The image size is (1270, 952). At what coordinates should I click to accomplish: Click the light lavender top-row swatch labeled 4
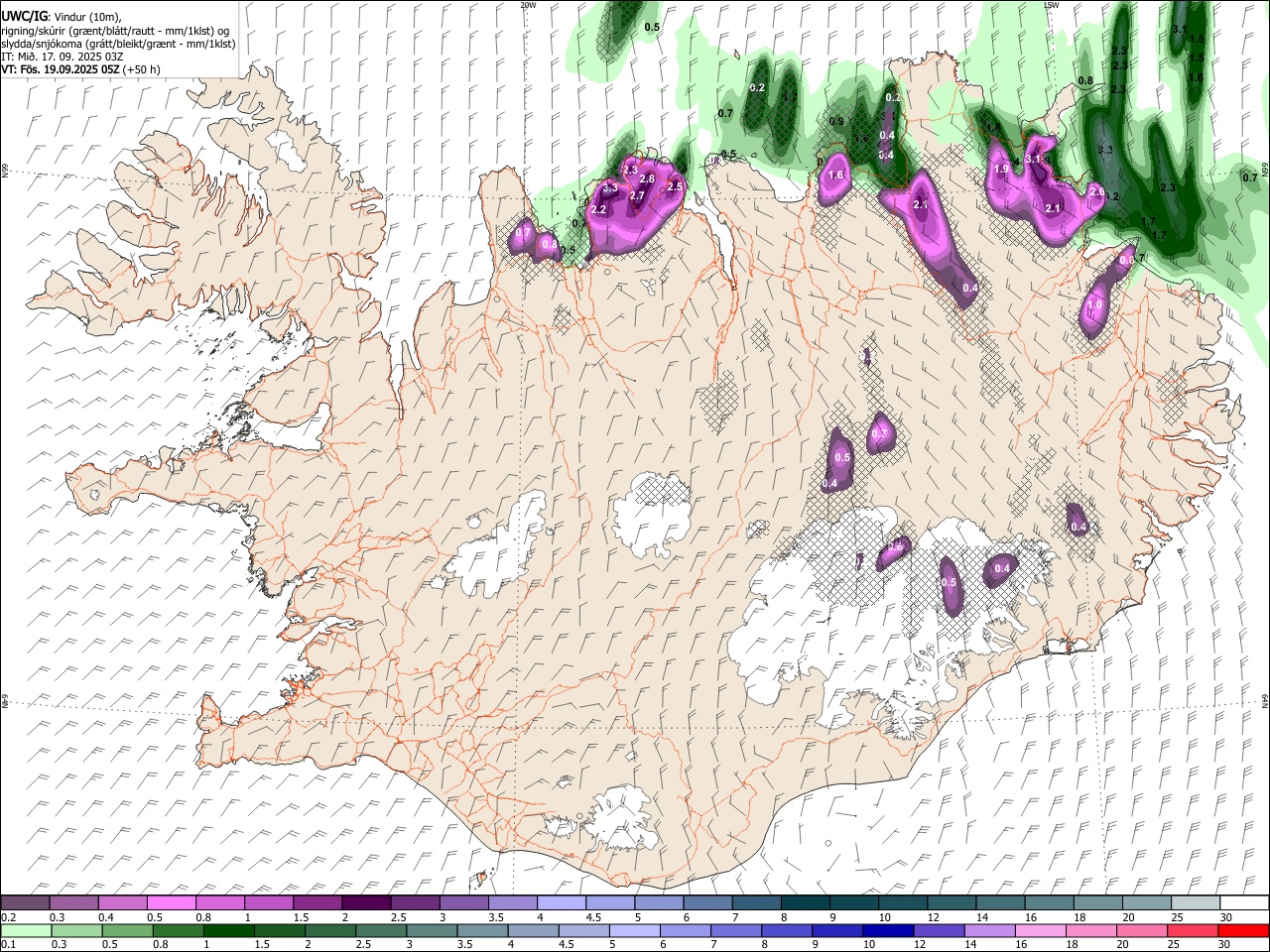click(x=562, y=903)
